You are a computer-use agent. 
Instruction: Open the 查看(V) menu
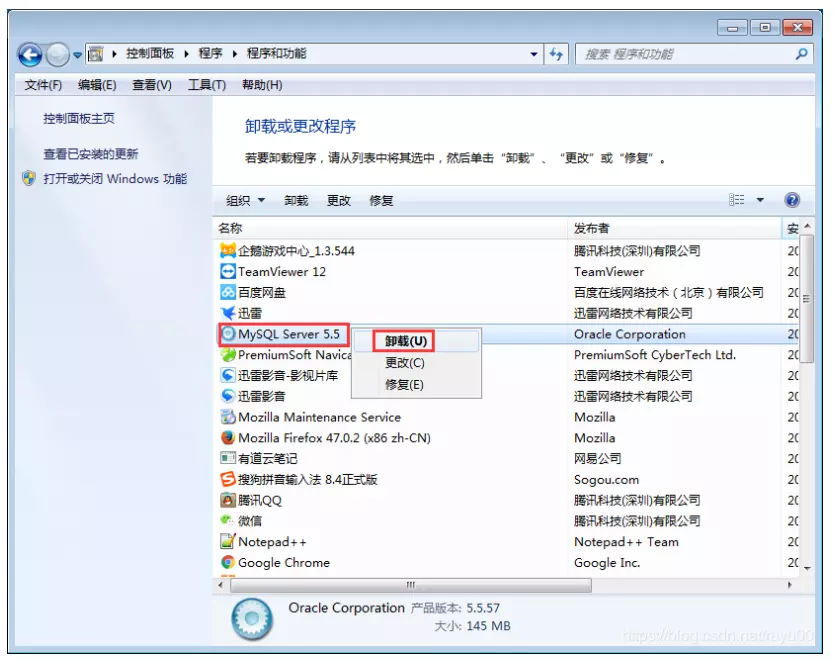coord(152,85)
